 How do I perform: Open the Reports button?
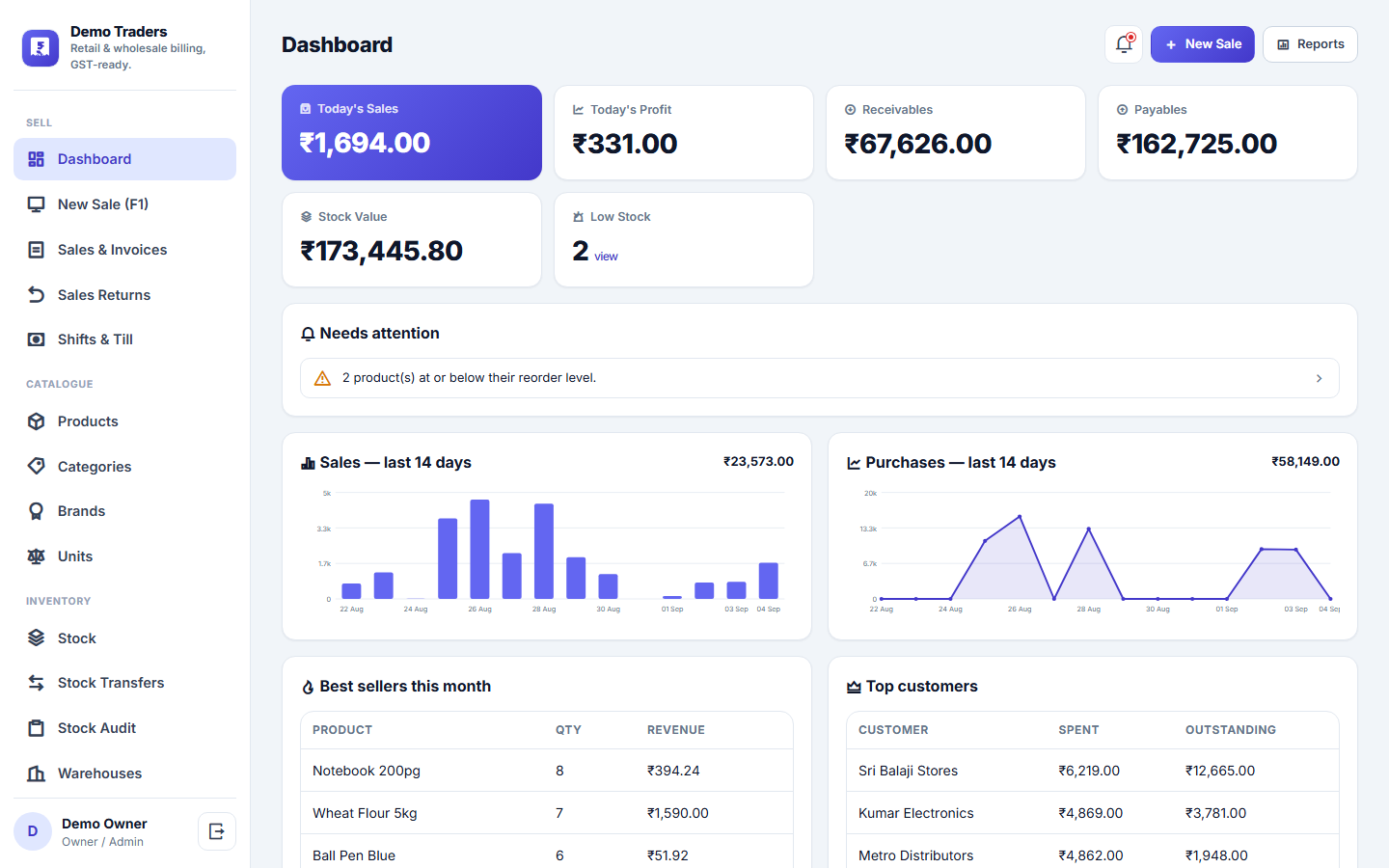click(x=1310, y=44)
